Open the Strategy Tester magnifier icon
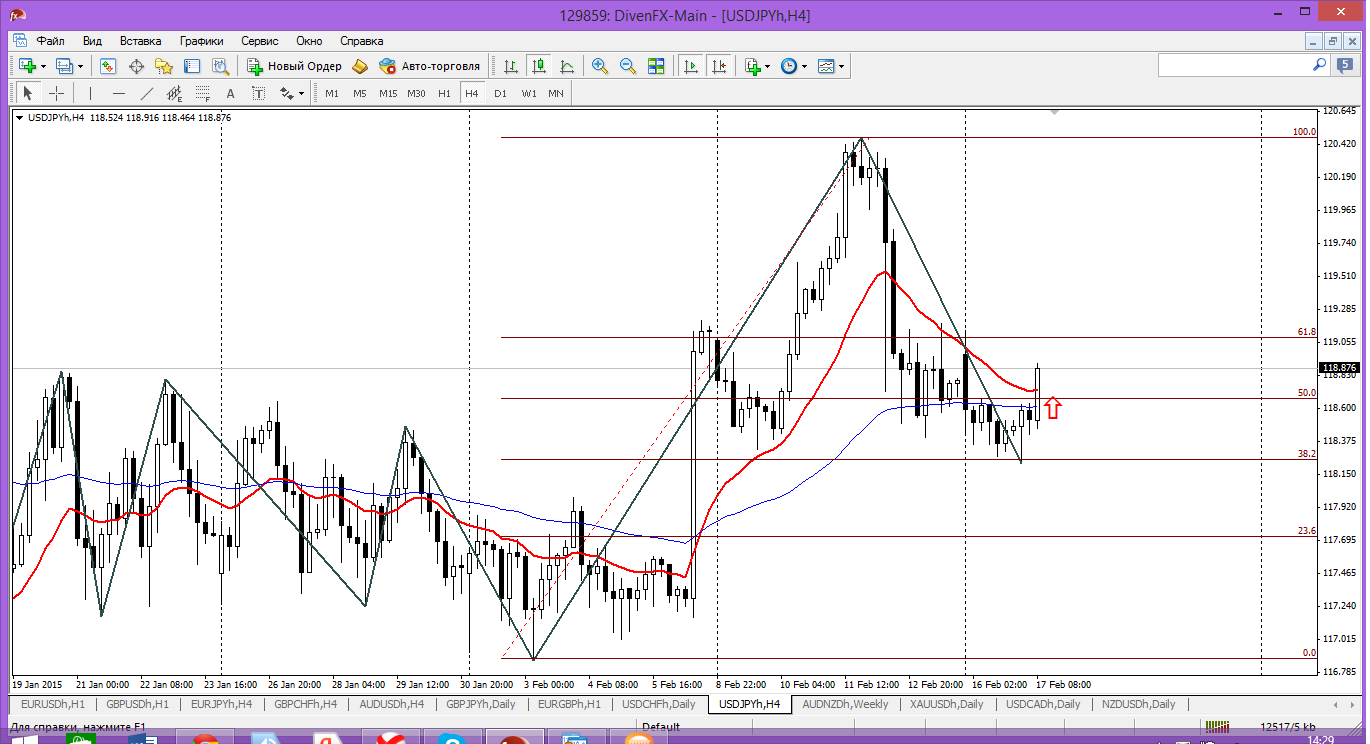The height and width of the screenshot is (744, 1370). pos(221,66)
